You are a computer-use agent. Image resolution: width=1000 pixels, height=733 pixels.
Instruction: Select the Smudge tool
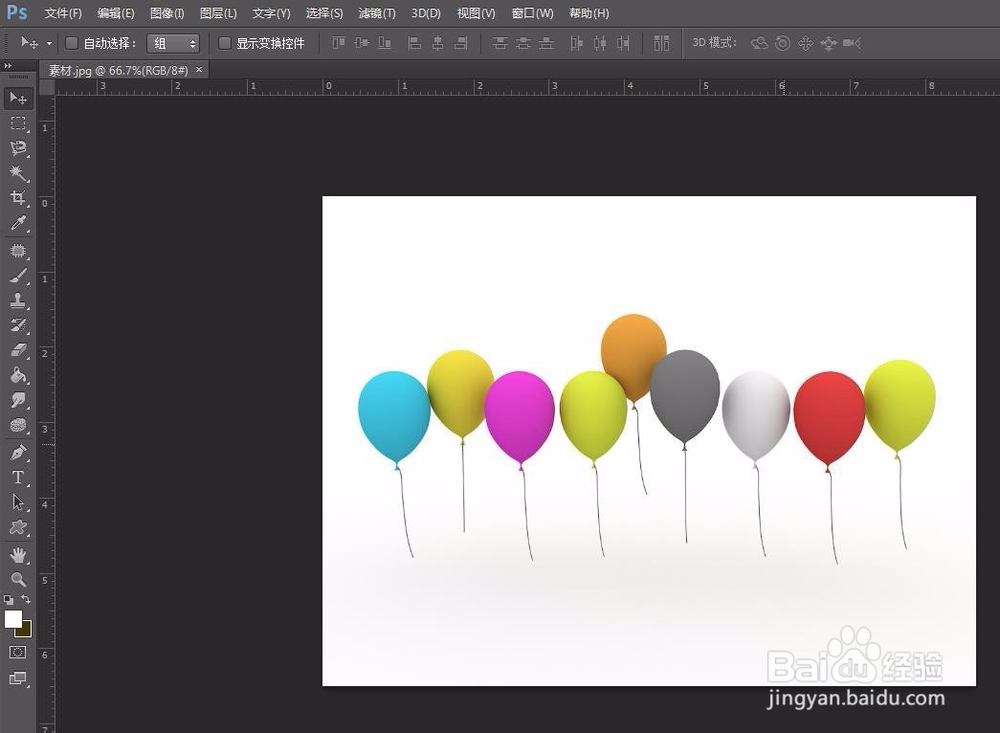tap(18, 400)
